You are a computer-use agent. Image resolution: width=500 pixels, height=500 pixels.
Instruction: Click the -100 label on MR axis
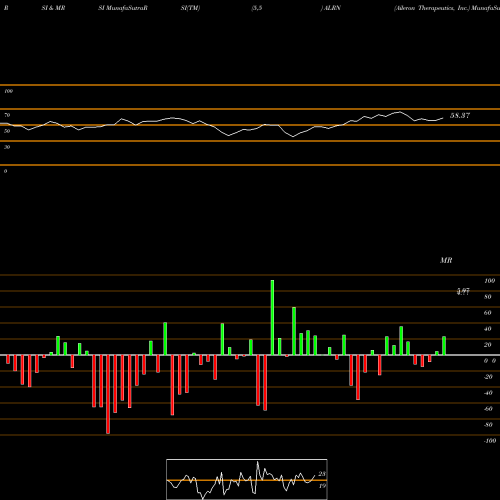490,441
